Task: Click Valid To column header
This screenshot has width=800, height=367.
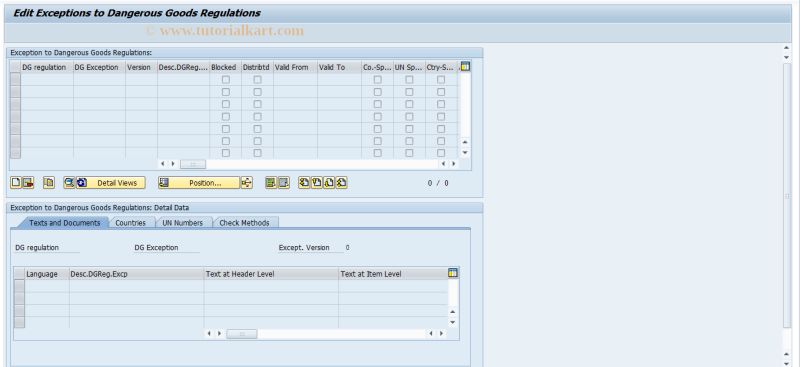Action: [339, 67]
